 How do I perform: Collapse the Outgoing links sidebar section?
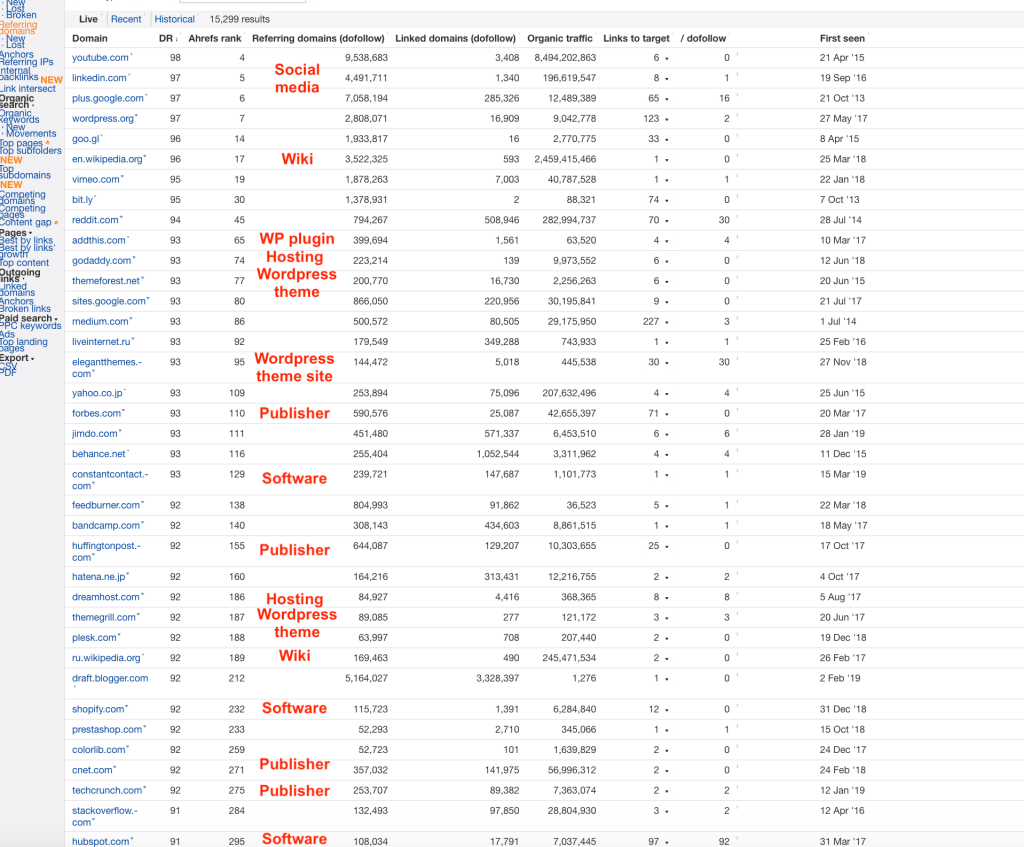[20, 276]
